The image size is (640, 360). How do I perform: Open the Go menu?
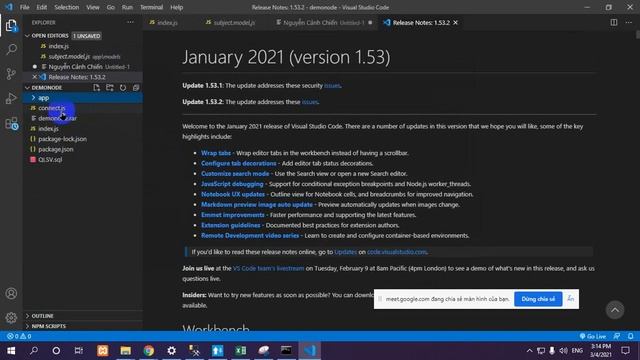click(111, 7)
